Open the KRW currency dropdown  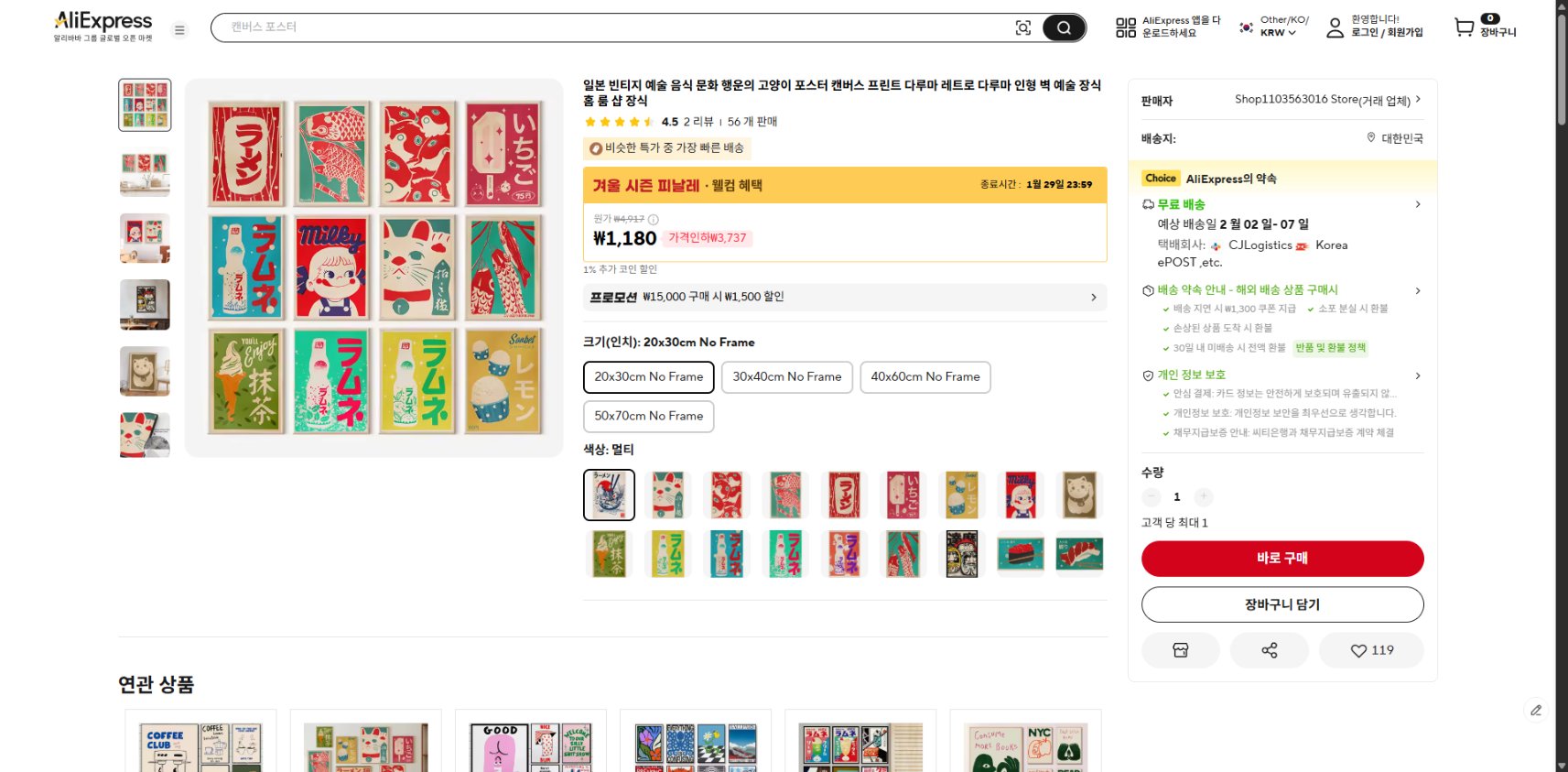click(x=1278, y=33)
